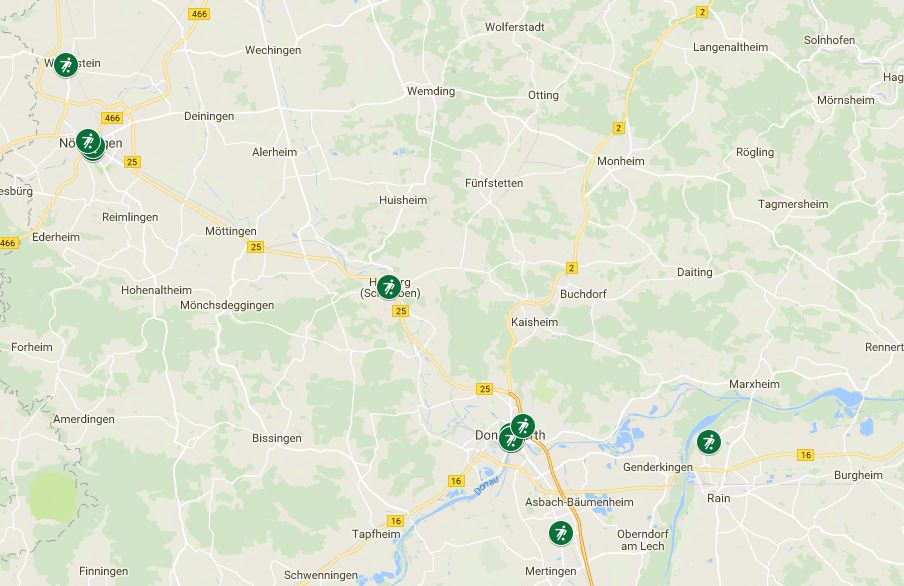904x586 pixels.
Task: Click the Mönchsdeggingen label
Action: pyautogui.click(x=227, y=305)
